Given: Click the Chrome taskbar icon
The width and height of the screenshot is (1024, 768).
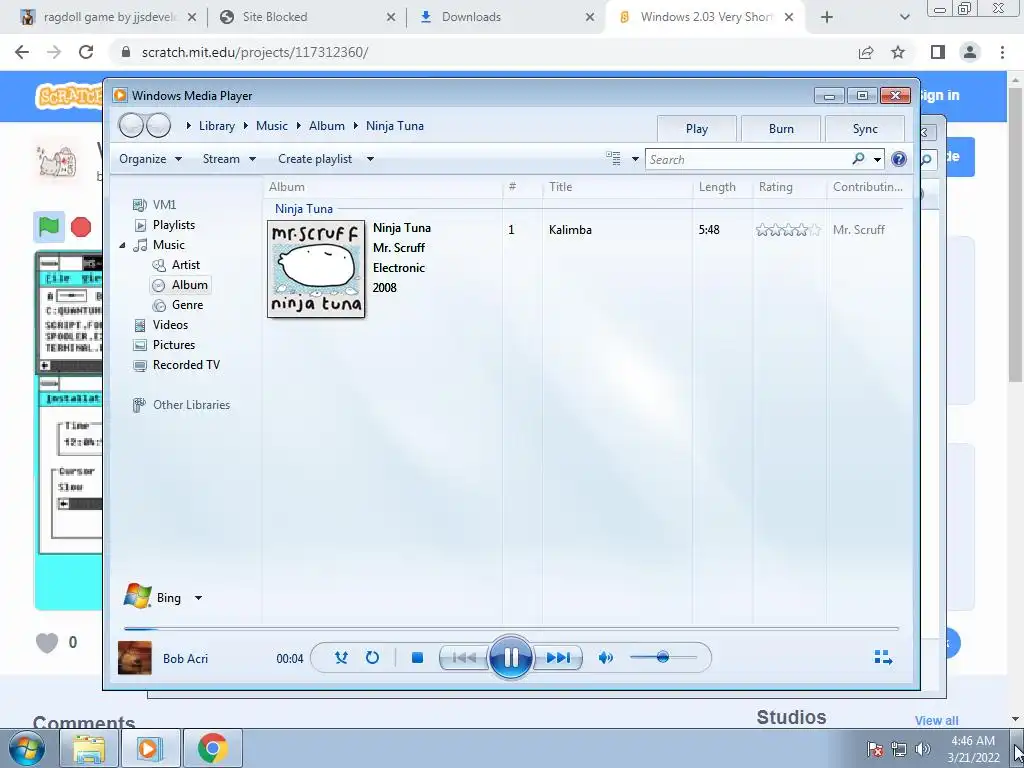Looking at the screenshot, I should coord(212,748).
